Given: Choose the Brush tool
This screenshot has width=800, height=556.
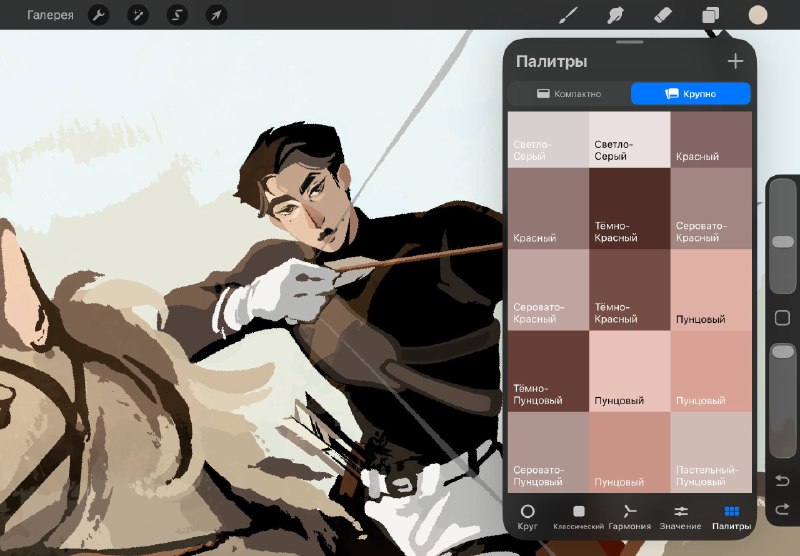Looking at the screenshot, I should coord(568,15).
